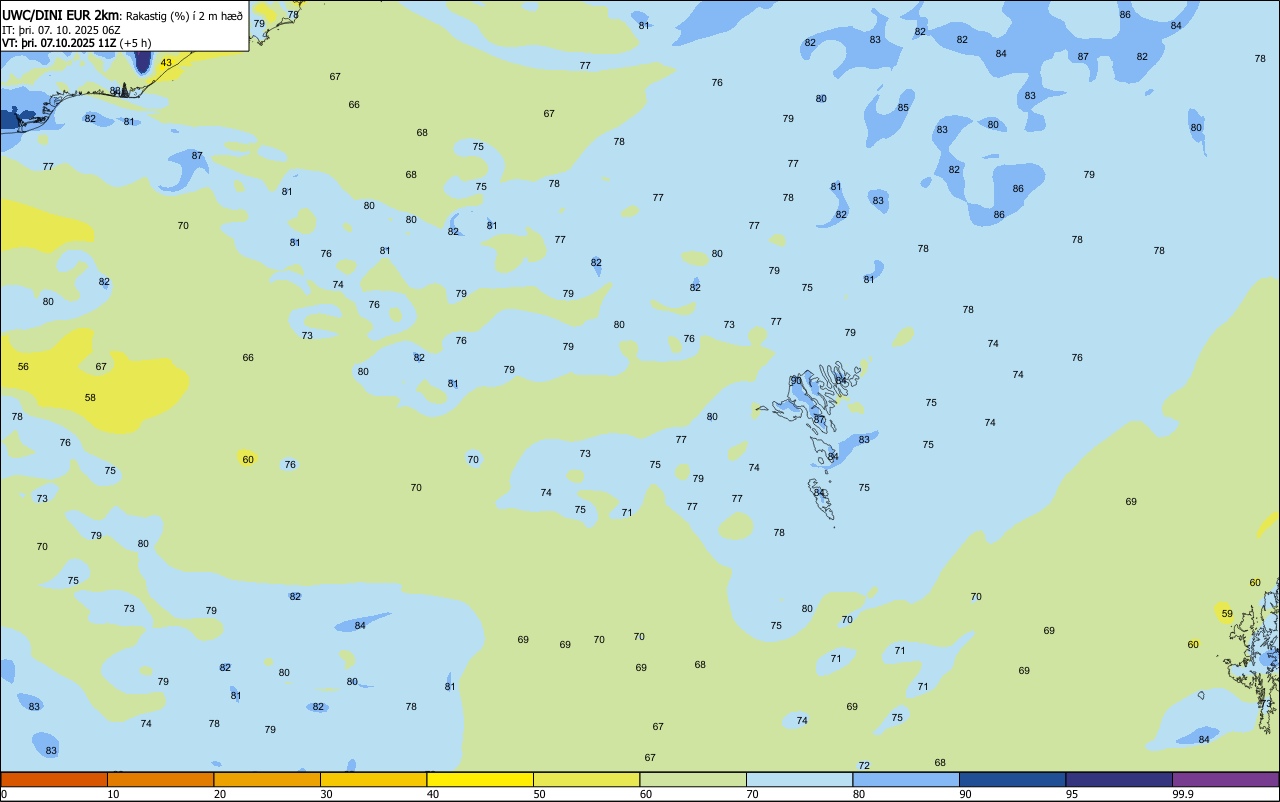Select the orange 10–20 legend color segment
The width and height of the screenshot is (1280, 802).
[160, 779]
